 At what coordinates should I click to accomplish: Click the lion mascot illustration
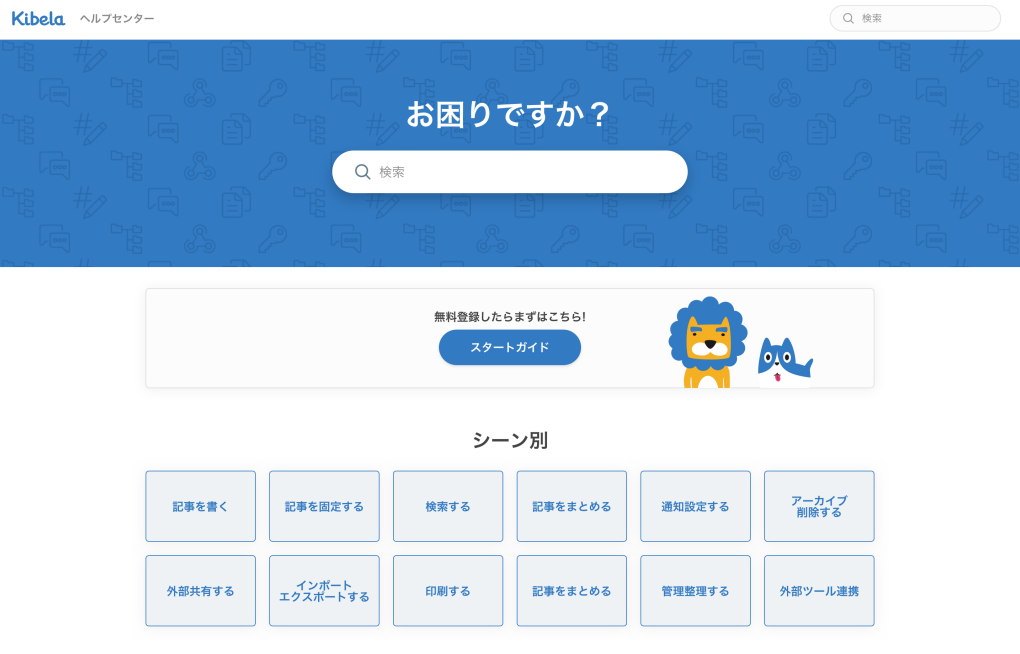coord(707,340)
